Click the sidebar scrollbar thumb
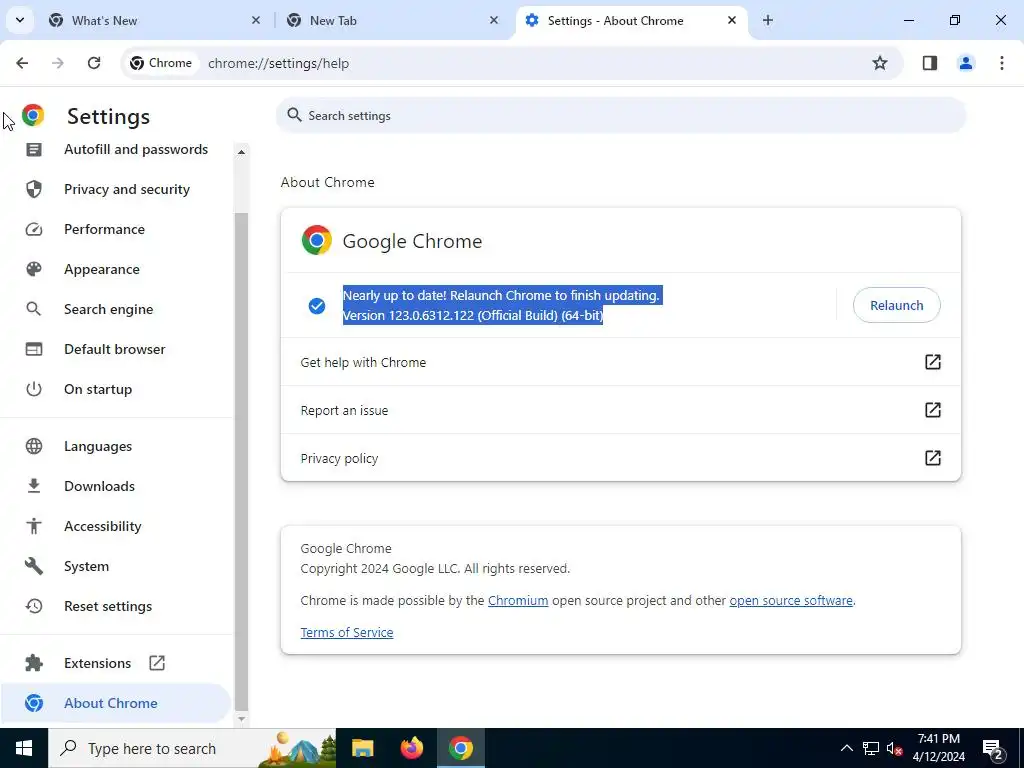 (241, 460)
